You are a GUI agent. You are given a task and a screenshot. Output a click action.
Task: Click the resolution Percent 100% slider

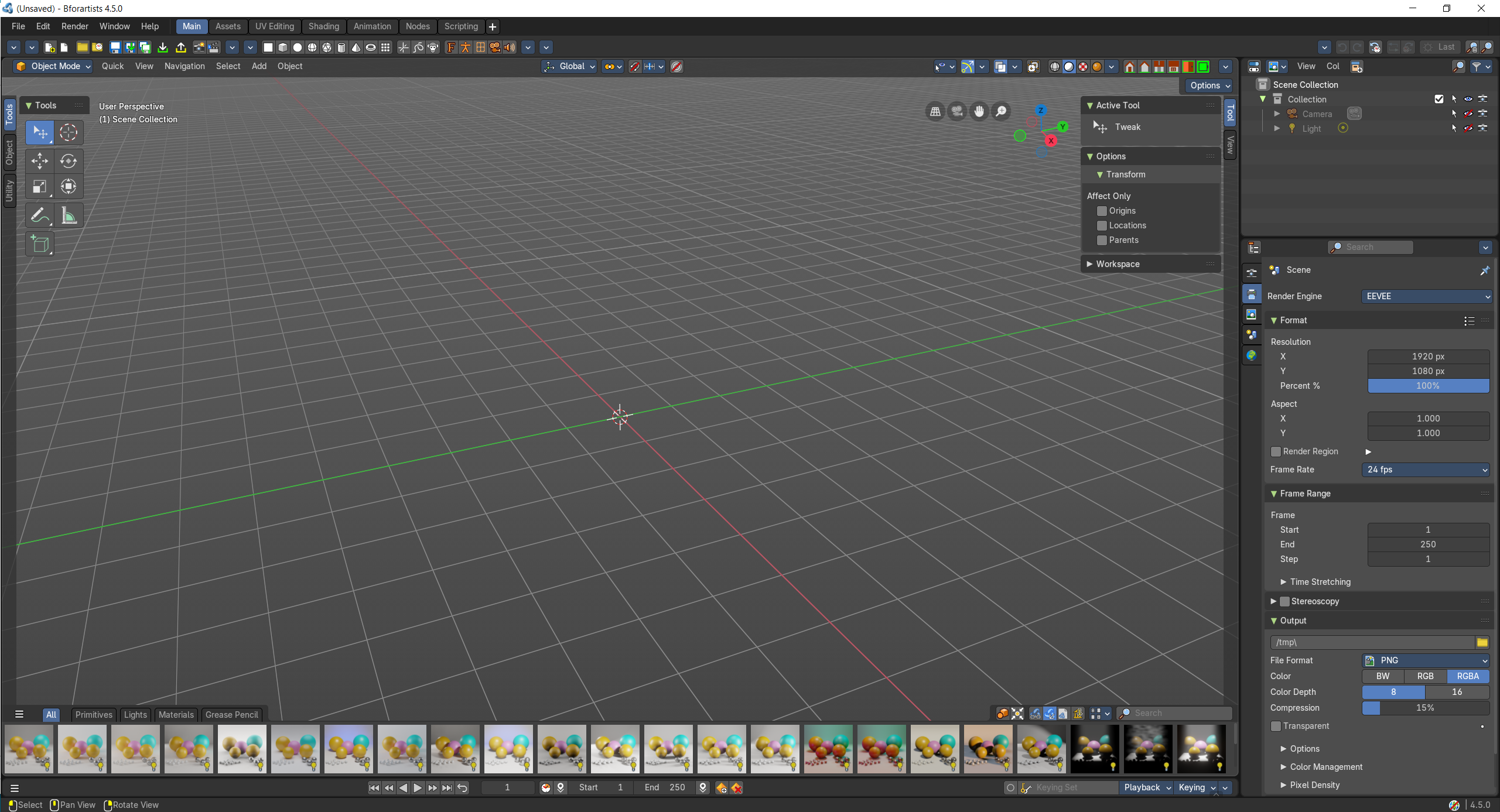[x=1428, y=386]
